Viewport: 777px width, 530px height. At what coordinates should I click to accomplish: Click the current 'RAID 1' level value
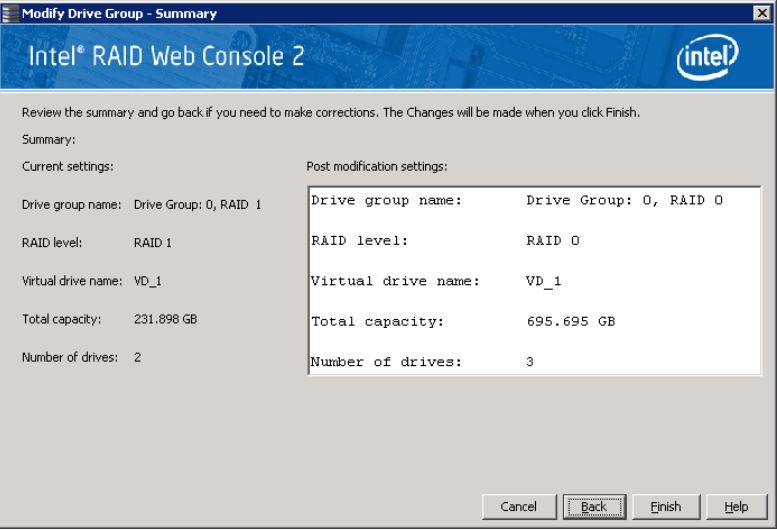click(x=153, y=243)
